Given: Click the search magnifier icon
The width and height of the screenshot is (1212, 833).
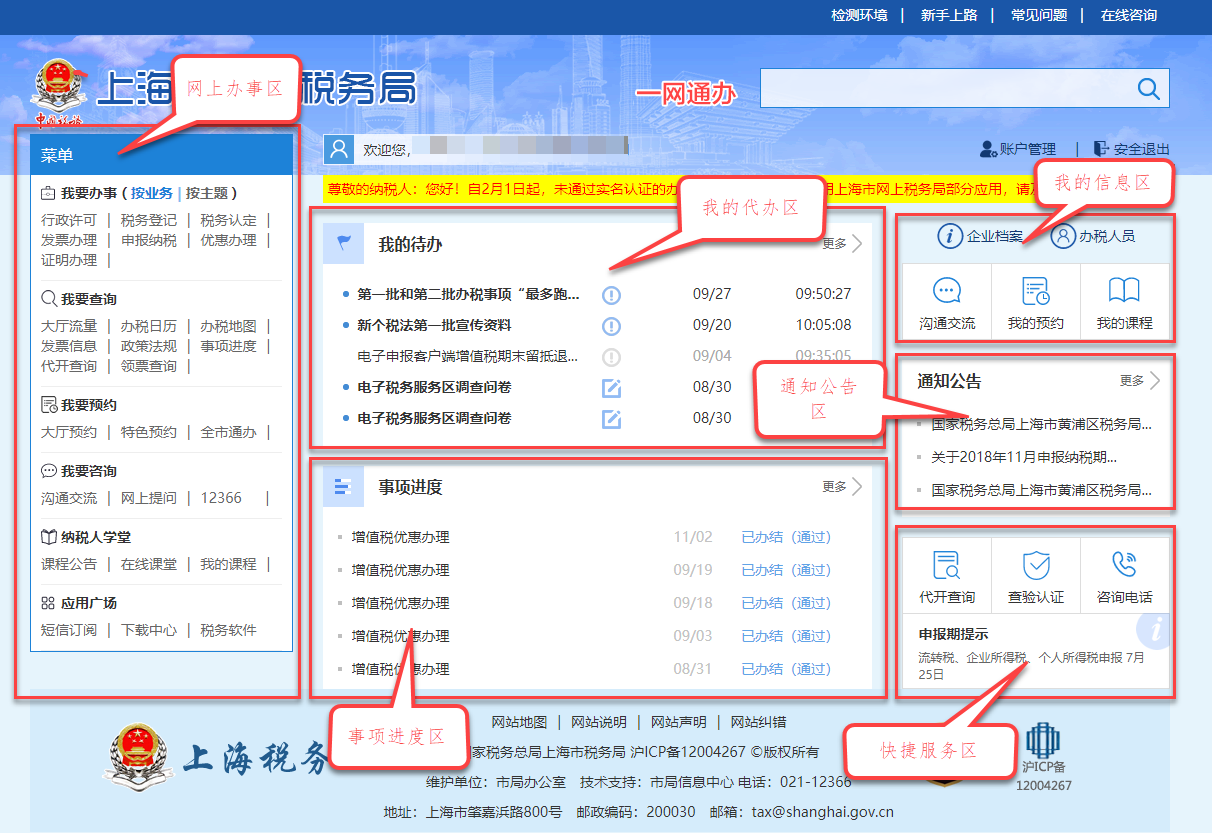Looking at the screenshot, I should [x=1148, y=89].
